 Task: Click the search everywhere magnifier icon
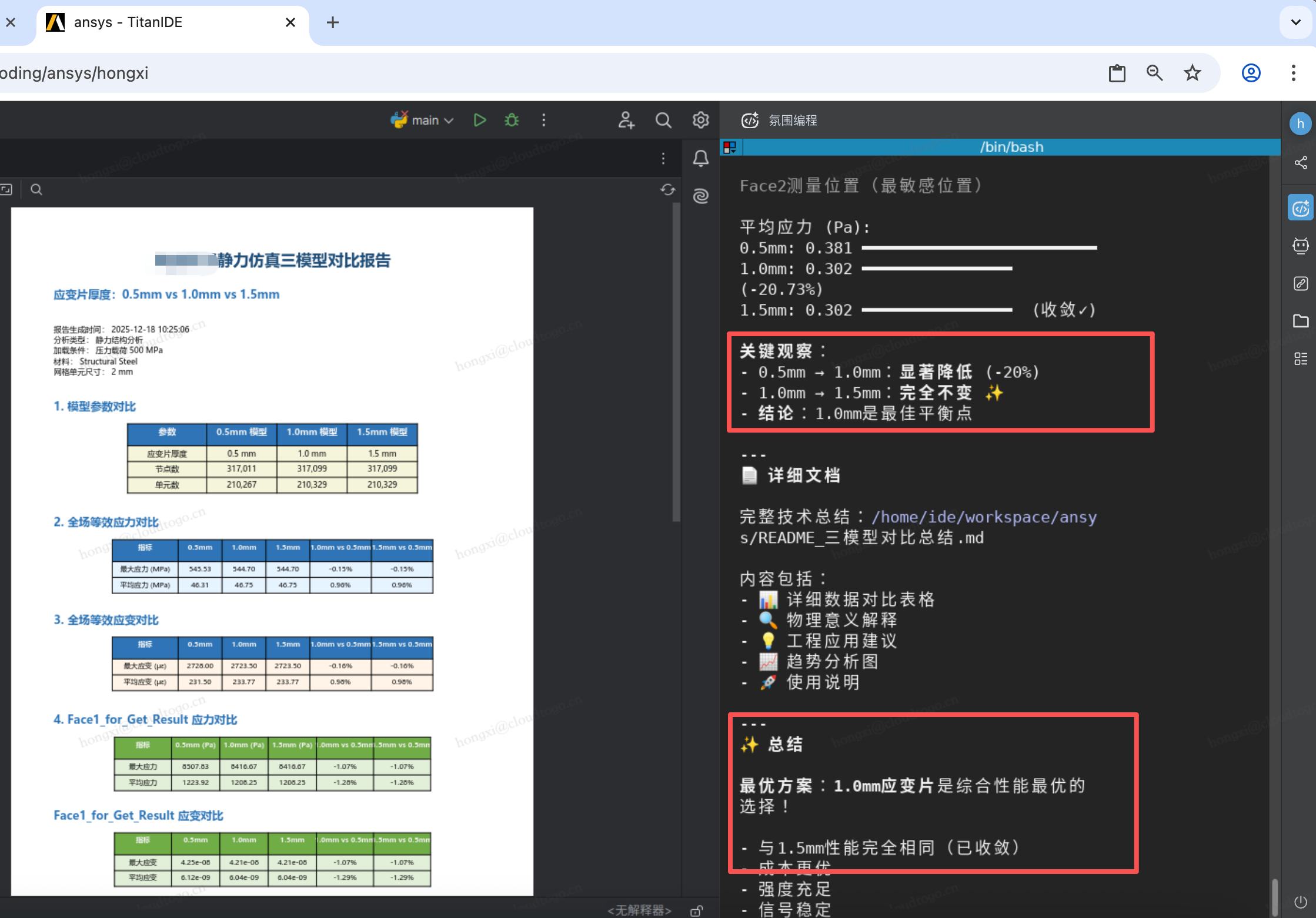663,120
